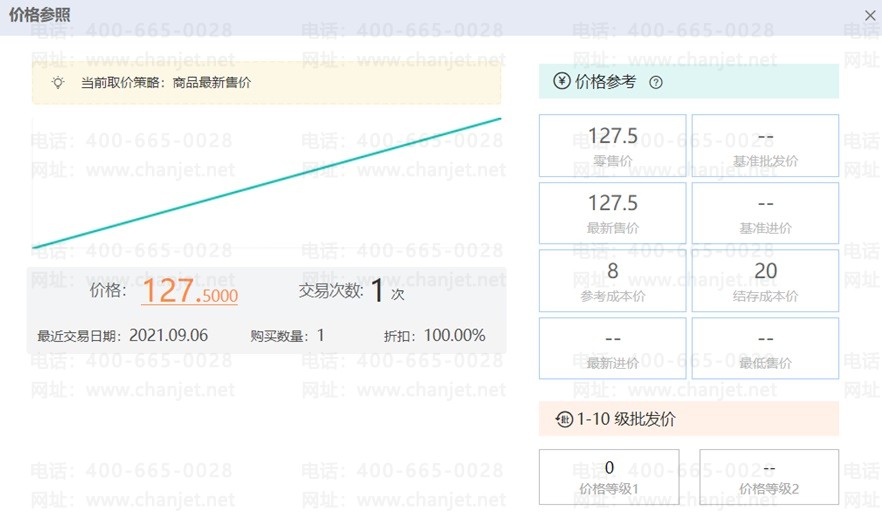Choose the 价格等级1 card showing 0

[x=609, y=477]
